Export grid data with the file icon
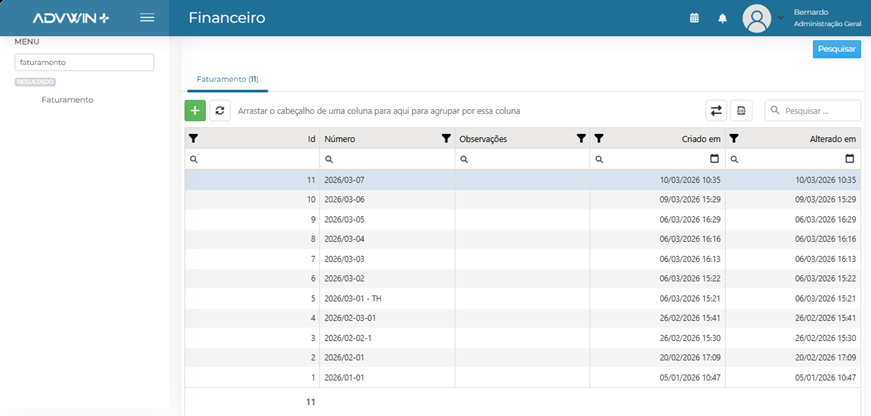The image size is (871, 416). pyautogui.click(x=741, y=111)
